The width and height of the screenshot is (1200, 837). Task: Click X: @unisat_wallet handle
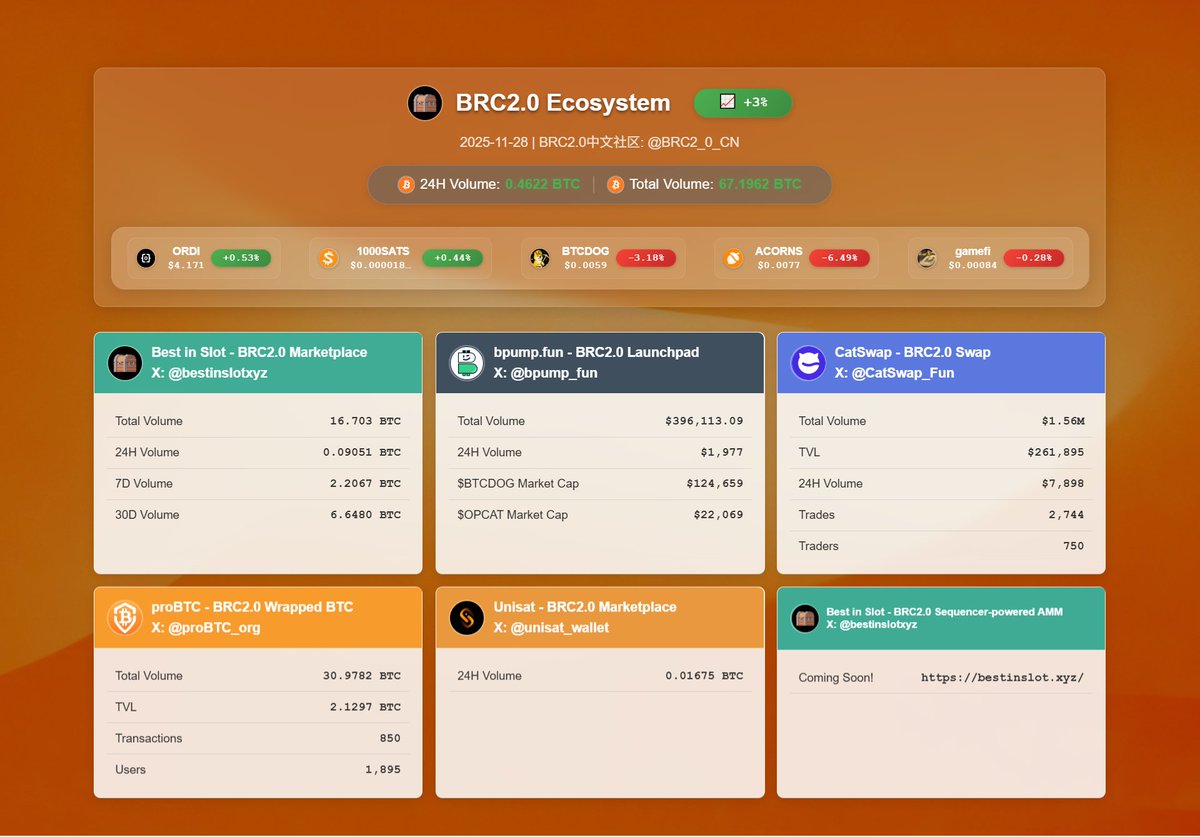click(x=551, y=628)
